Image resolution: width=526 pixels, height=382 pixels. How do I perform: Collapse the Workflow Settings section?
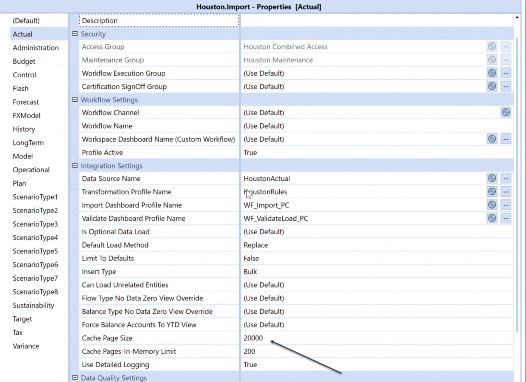tap(75, 100)
